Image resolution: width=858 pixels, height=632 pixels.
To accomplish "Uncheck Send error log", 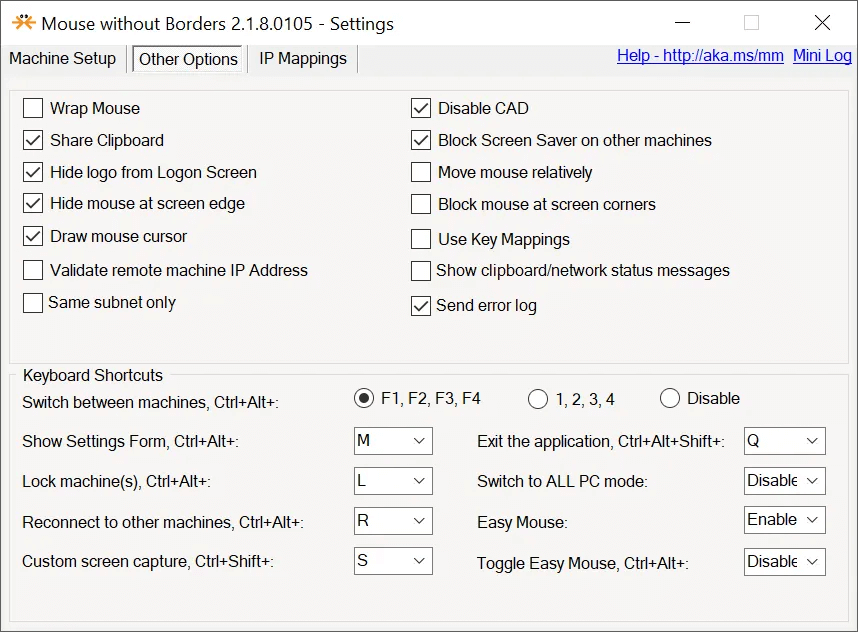I will [x=421, y=306].
